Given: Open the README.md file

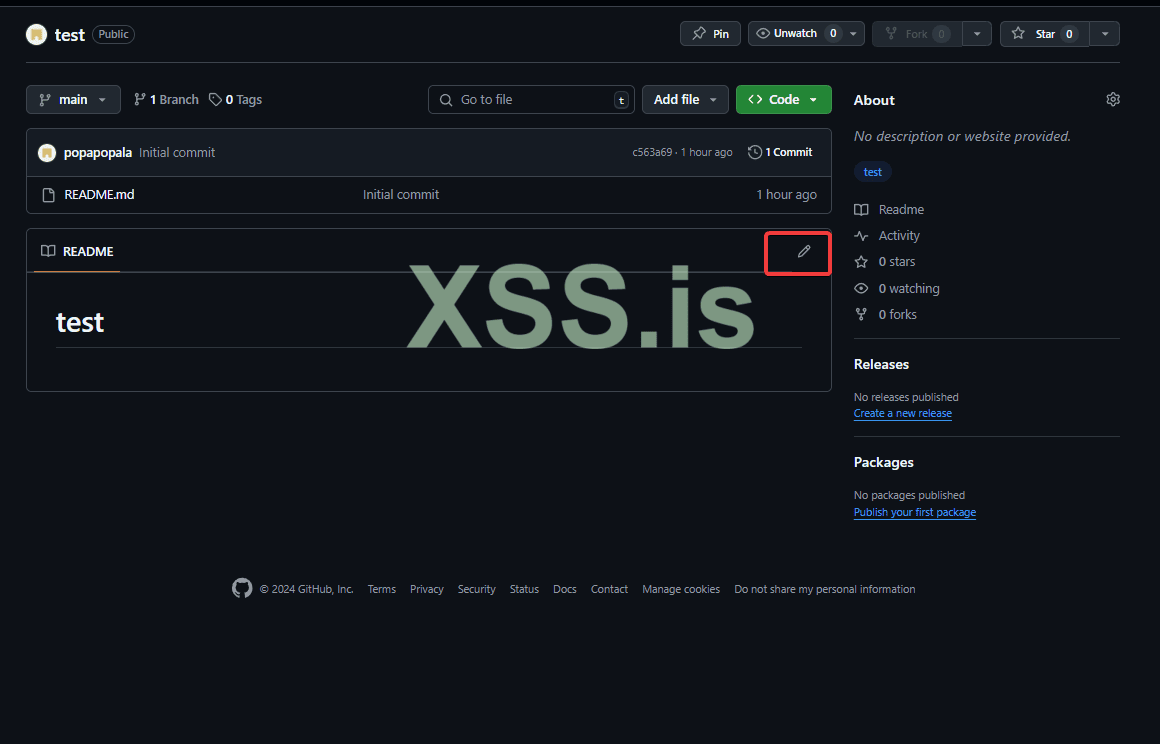Looking at the screenshot, I should coord(99,195).
